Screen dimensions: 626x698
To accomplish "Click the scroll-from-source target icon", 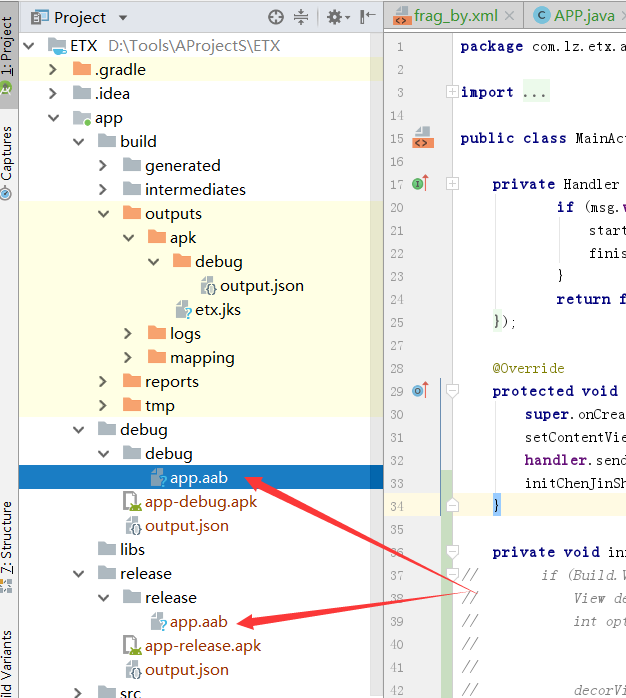I will 276,17.
